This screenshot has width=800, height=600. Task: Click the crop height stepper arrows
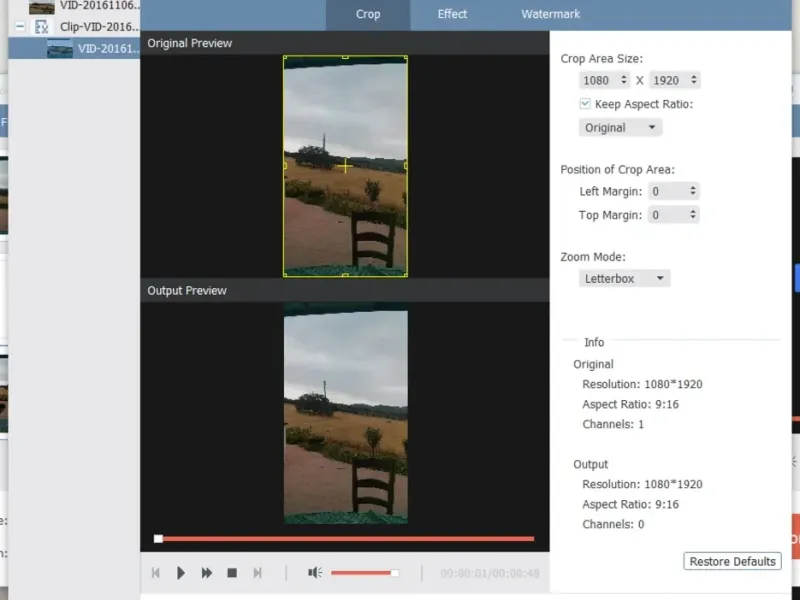(693, 80)
